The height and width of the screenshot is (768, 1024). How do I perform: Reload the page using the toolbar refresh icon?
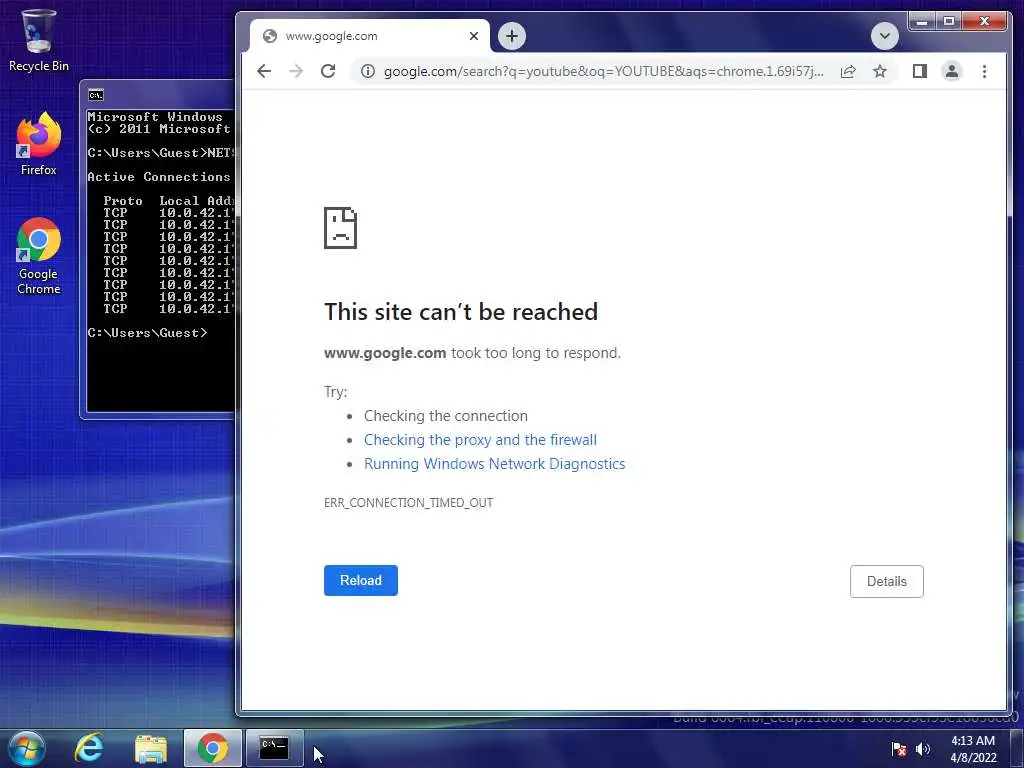[x=328, y=71]
